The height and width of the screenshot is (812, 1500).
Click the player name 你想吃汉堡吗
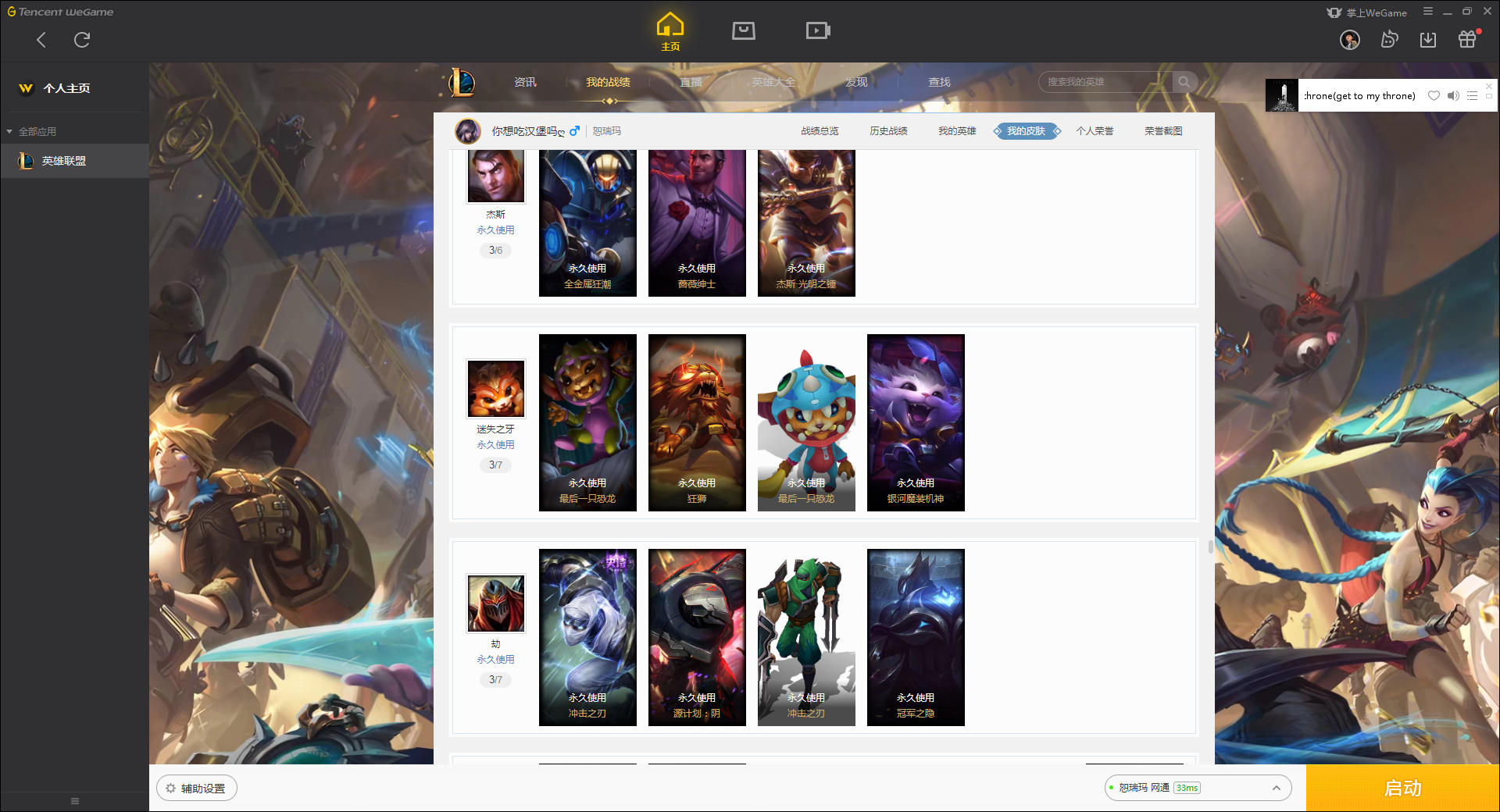527,131
